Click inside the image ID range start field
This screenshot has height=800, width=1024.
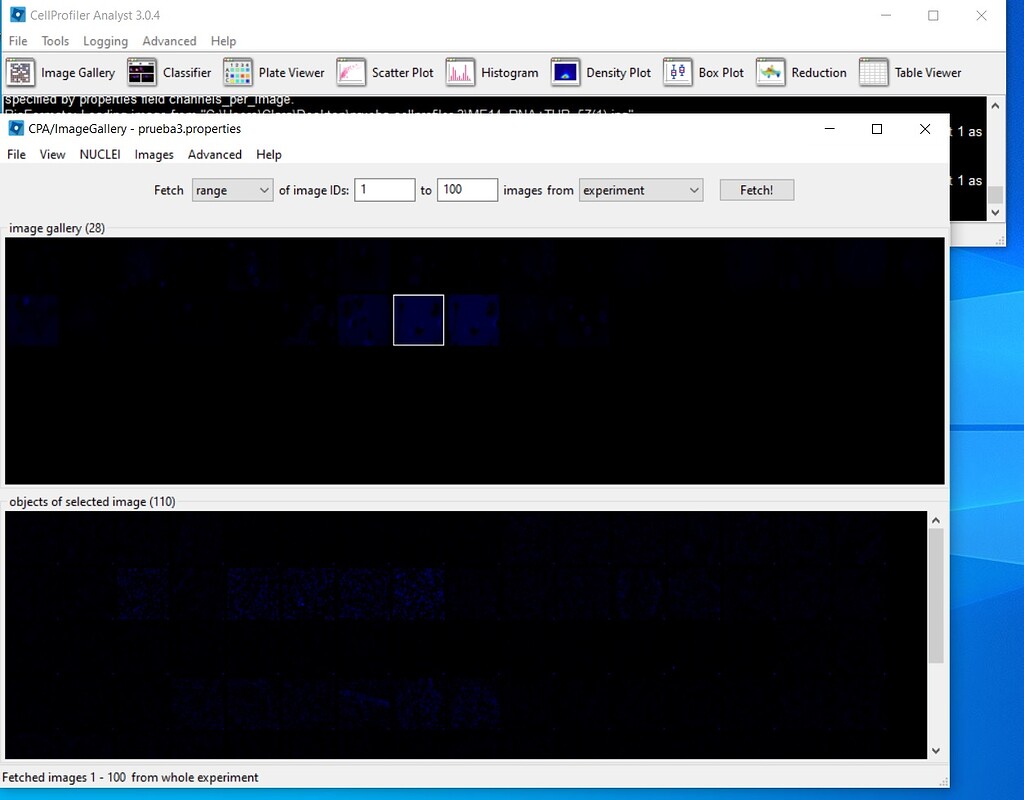[384, 189]
